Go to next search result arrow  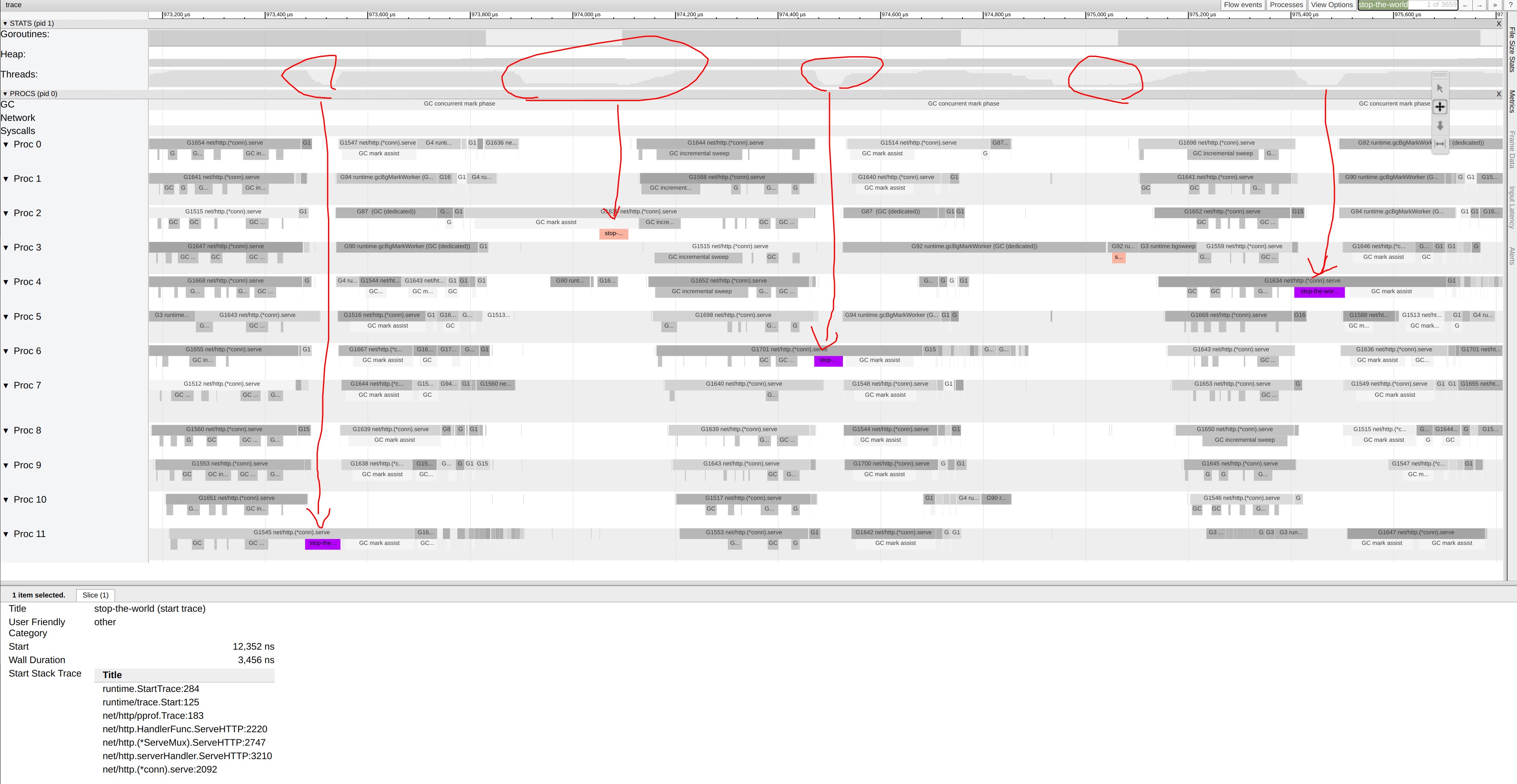1479,5
